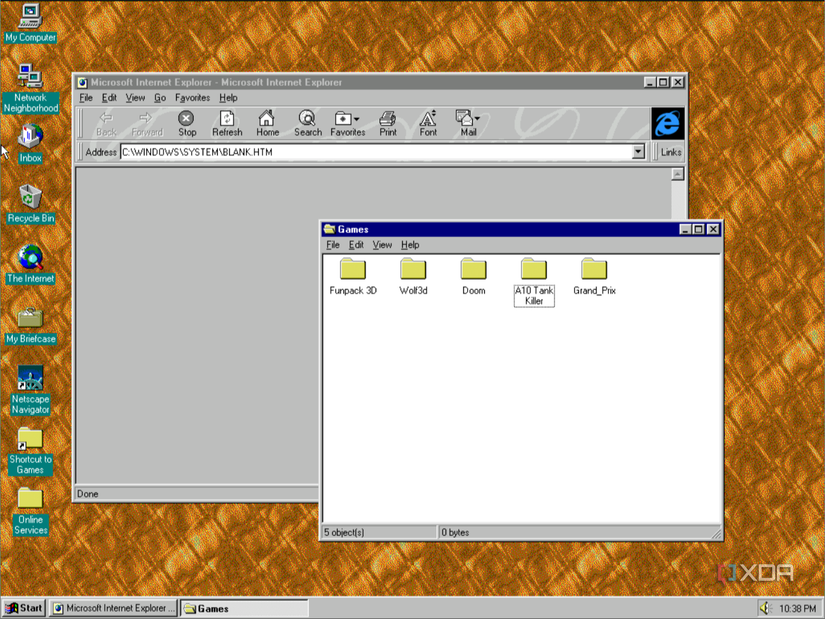This screenshot has height=619, width=825.
Task: Click the Refresh icon in Internet Explorer
Action: click(x=227, y=122)
